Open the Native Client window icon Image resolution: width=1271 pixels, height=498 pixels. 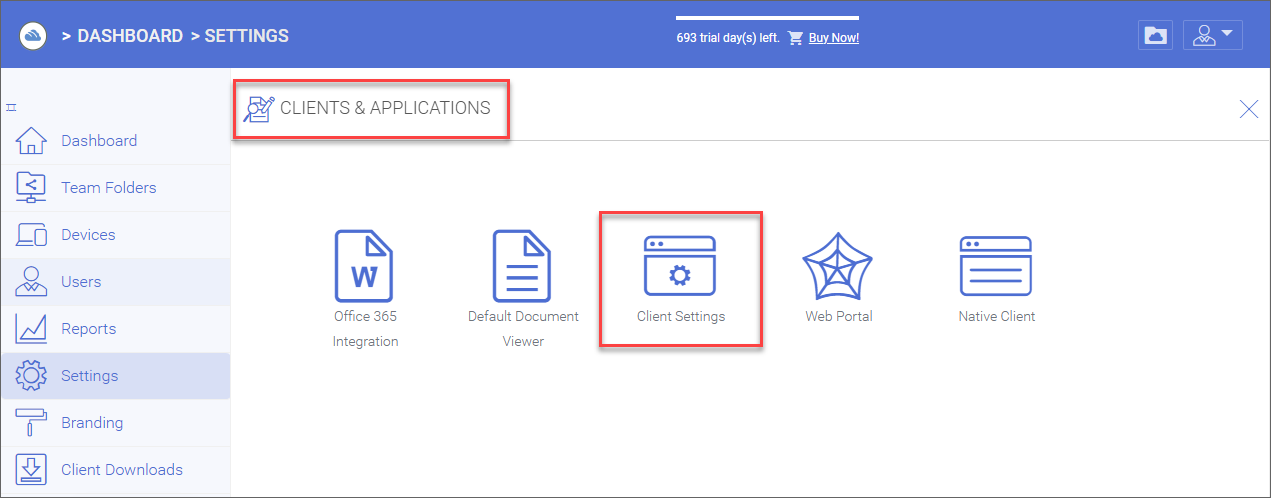click(996, 265)
